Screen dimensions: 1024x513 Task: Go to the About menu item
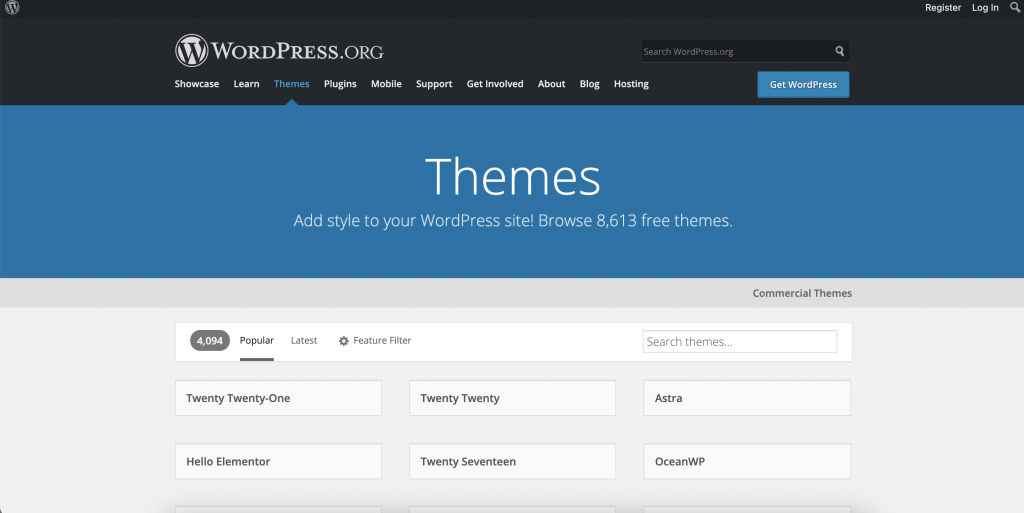click(551, 84)
